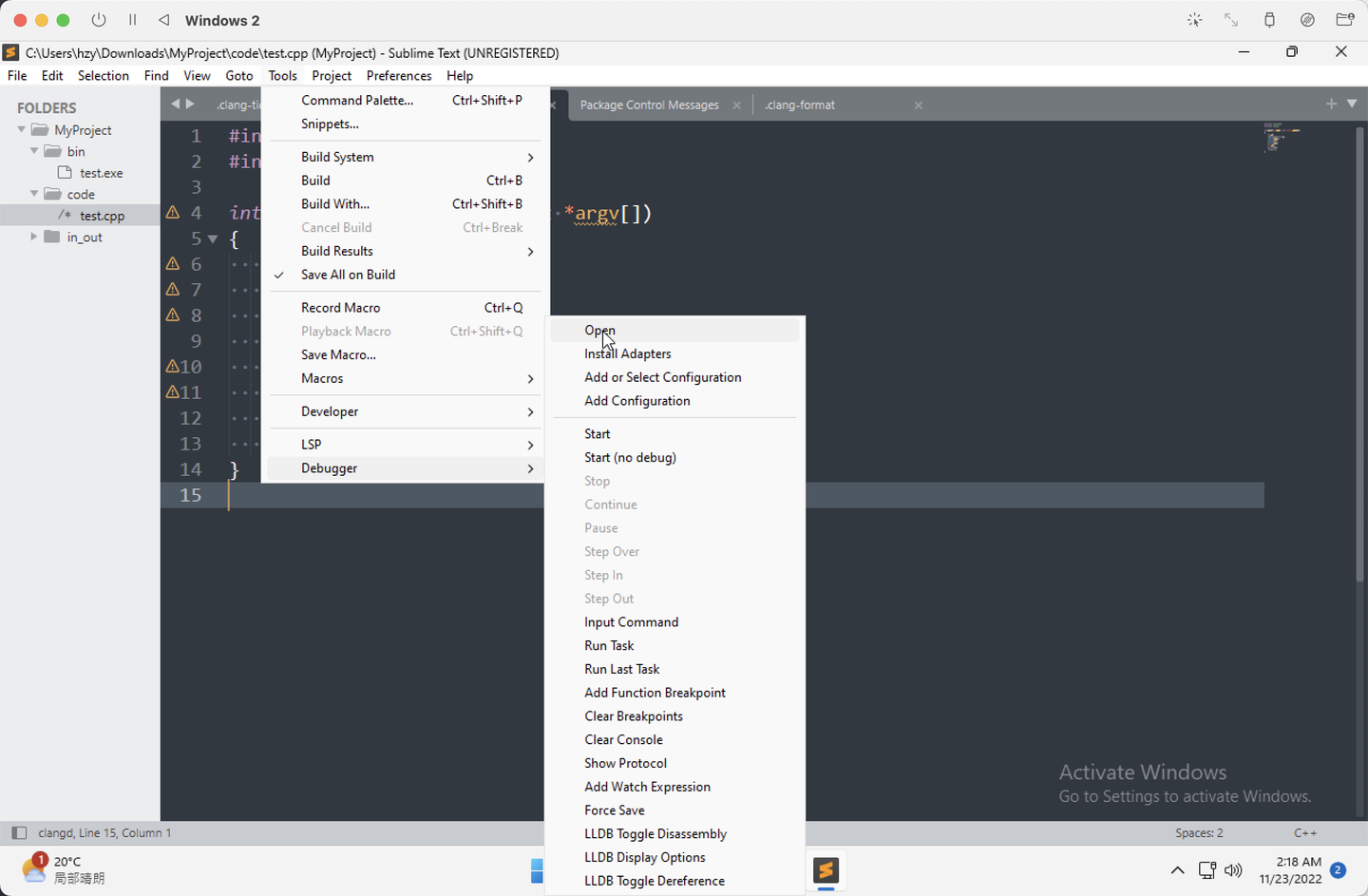Click the disc icon in top toolbar
1368x896 pixels.
[1307, 19]
